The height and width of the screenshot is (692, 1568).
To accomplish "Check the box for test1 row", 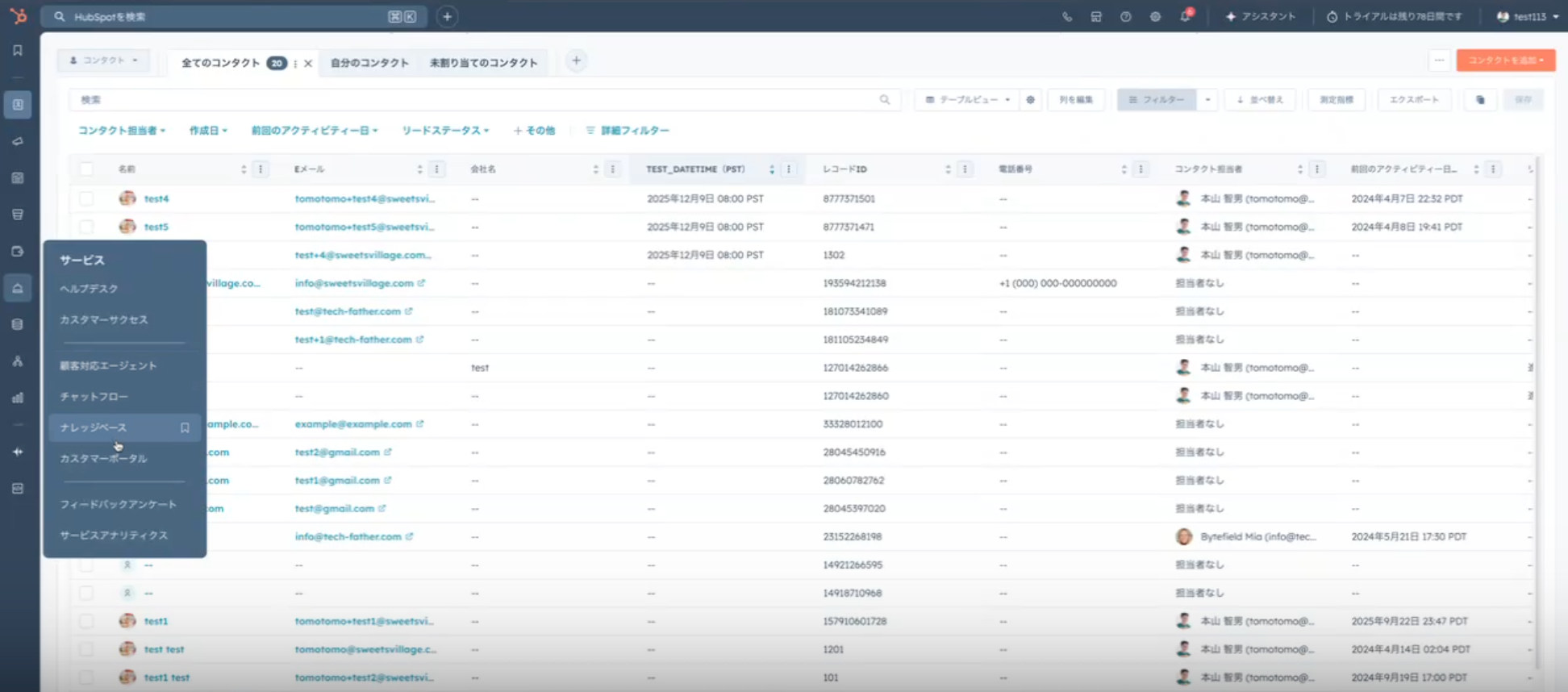I will tap(86, 621).
